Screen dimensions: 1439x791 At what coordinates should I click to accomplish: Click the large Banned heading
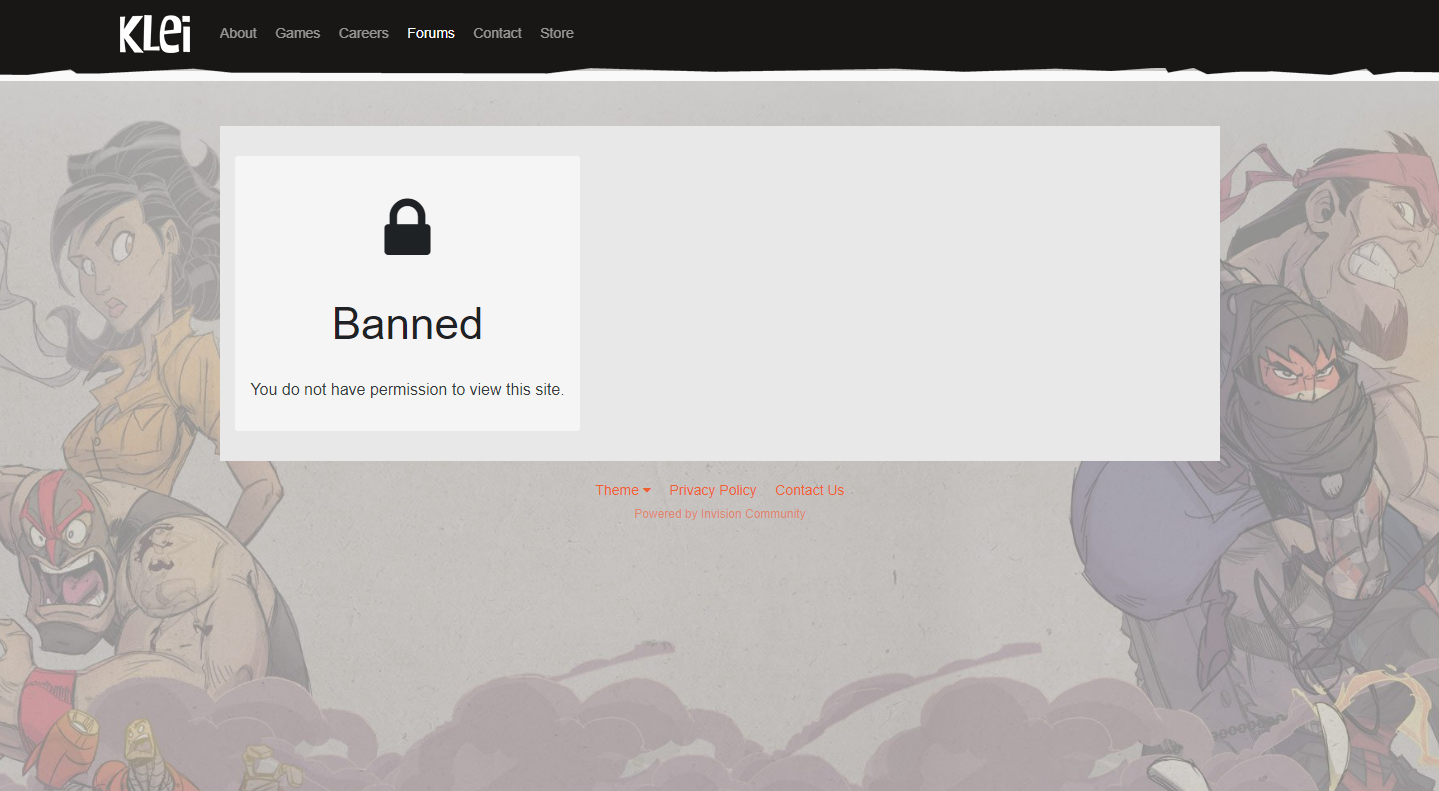(x=407, y=324)
